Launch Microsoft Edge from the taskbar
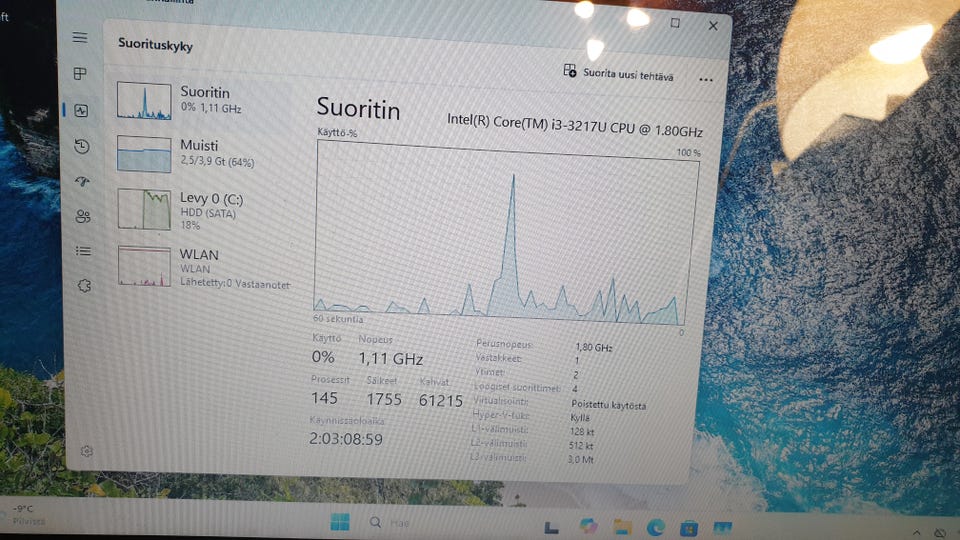 [656, 527]
